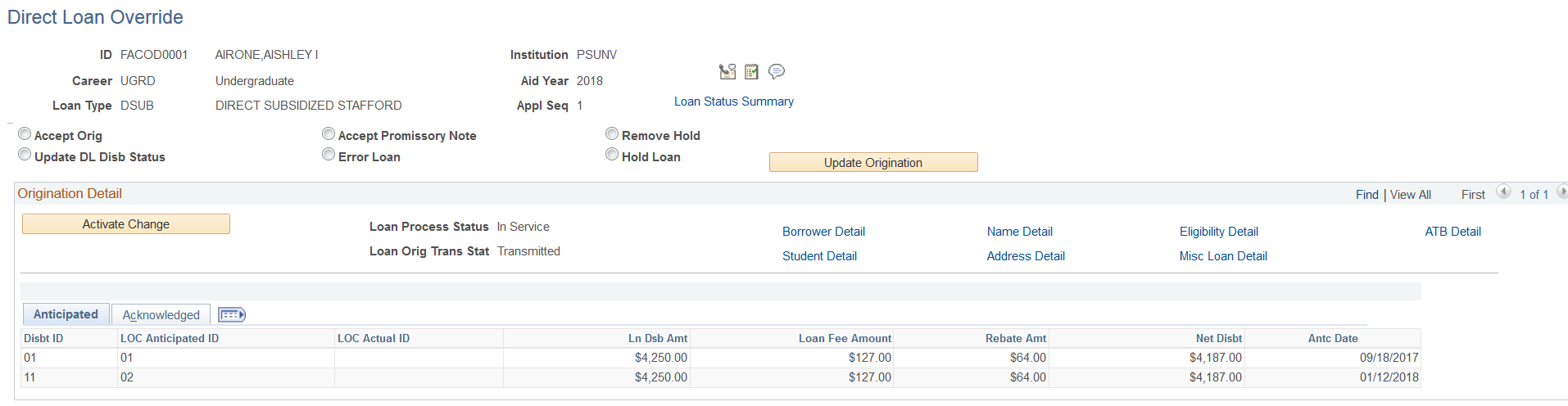This screenshot has height=406, width=1568.
Task: Click the show all columns icon
Action: coord(232,315)
